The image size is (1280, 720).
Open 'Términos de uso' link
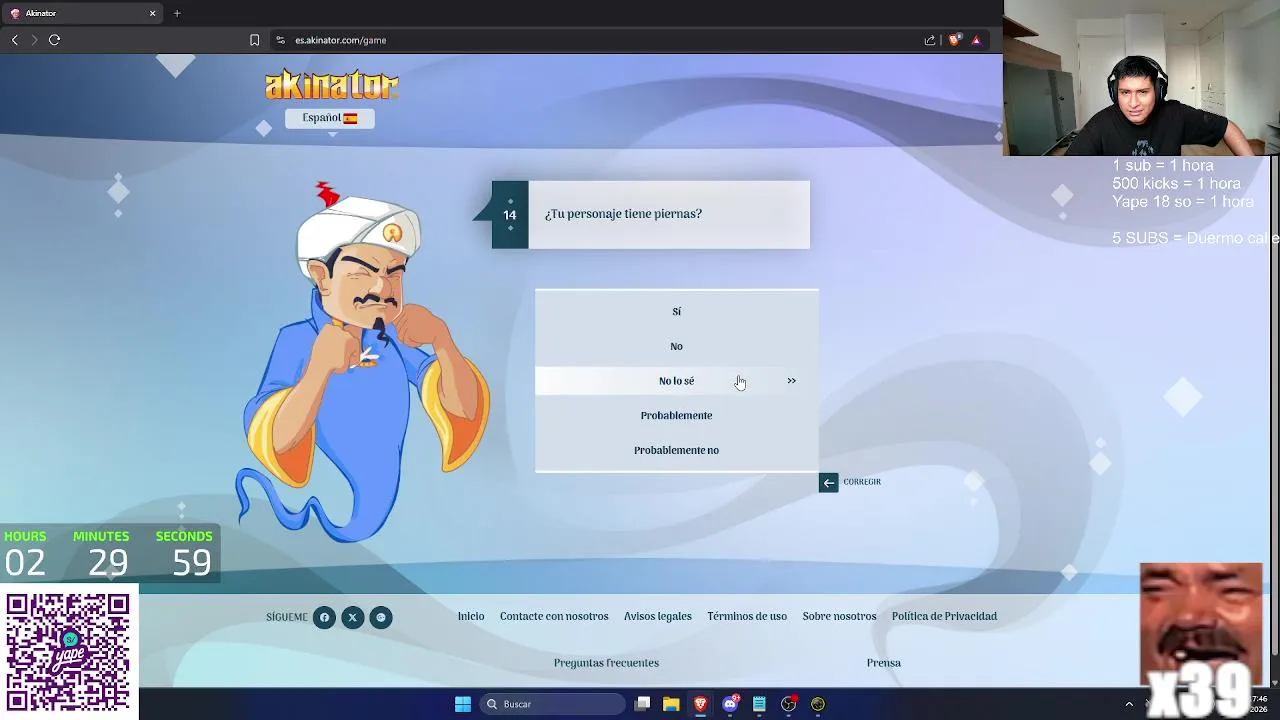747,616
